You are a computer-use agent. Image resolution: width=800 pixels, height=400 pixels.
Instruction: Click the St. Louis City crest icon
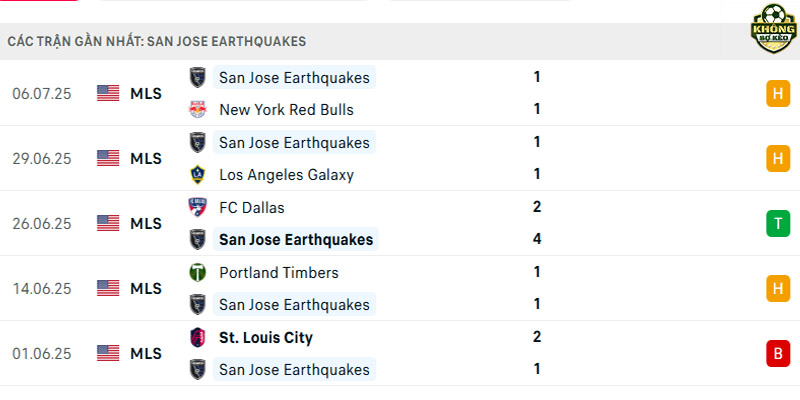[197, 337]
